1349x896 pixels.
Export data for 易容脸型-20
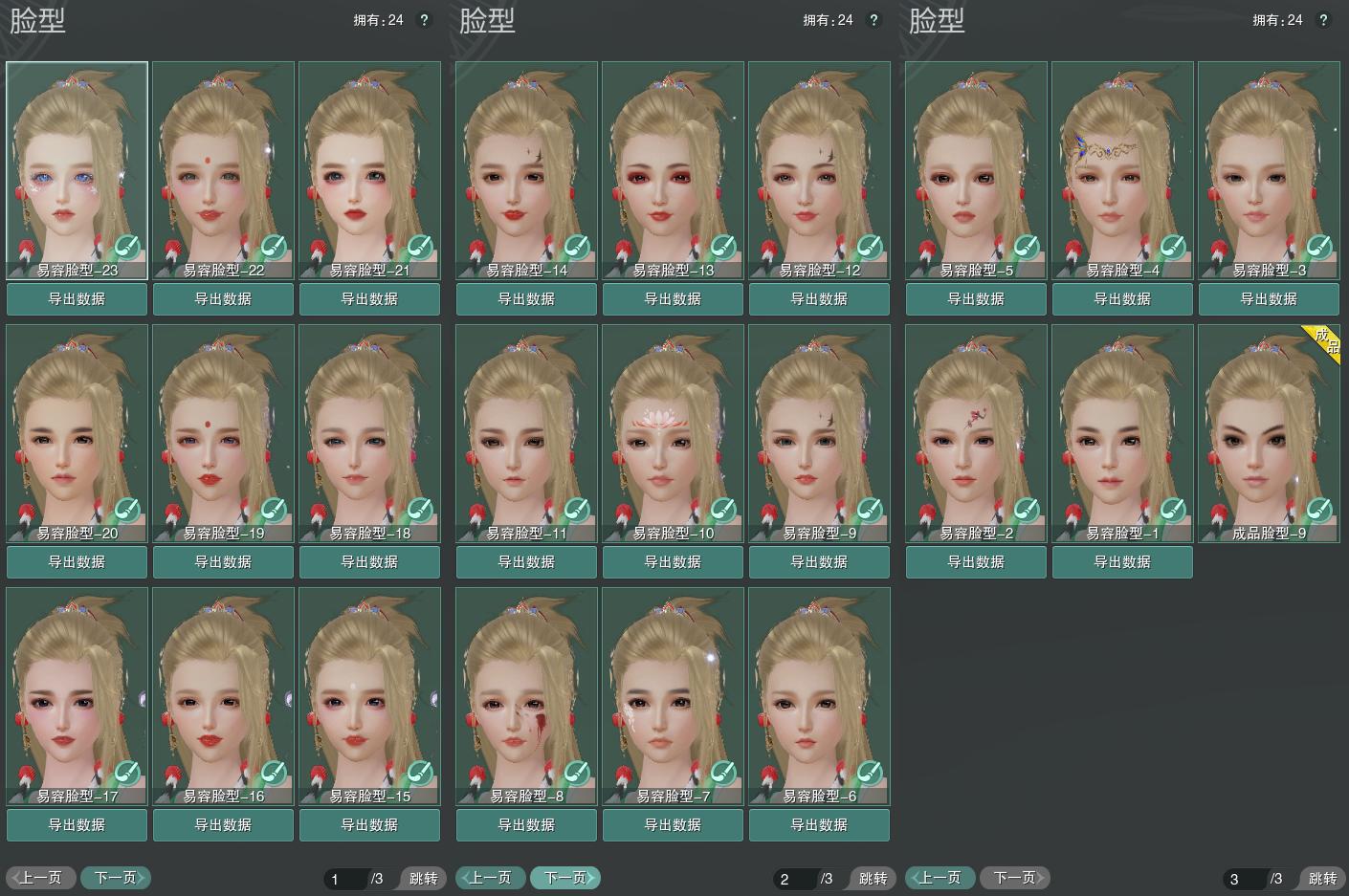[x=77, y=562]
